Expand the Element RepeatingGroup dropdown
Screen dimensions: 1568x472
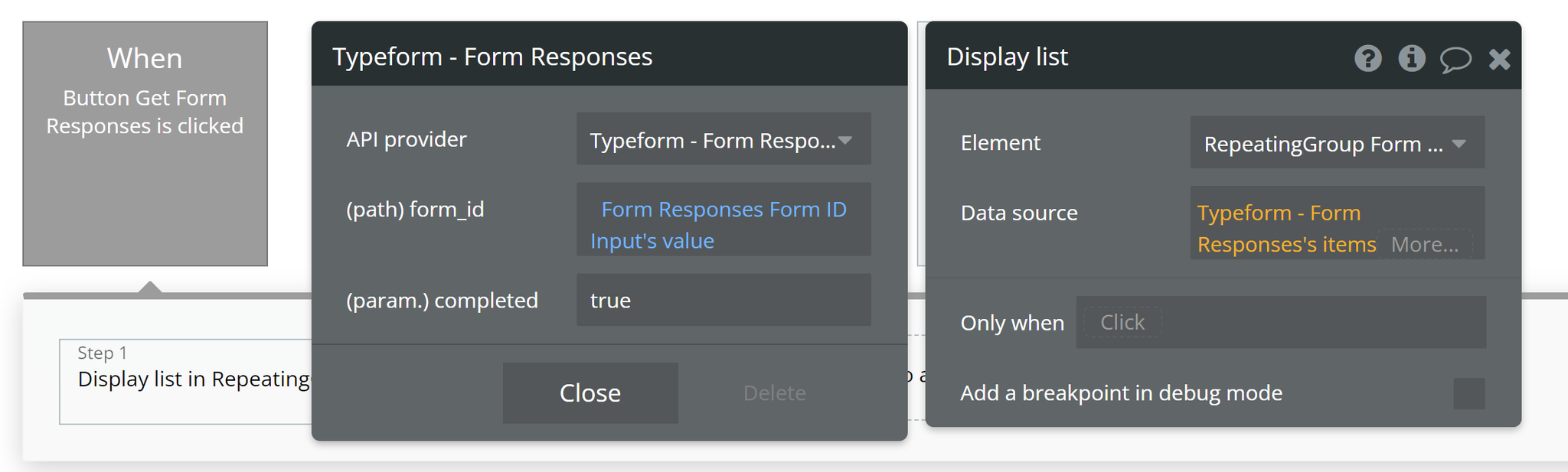[x=1338, y=143]
